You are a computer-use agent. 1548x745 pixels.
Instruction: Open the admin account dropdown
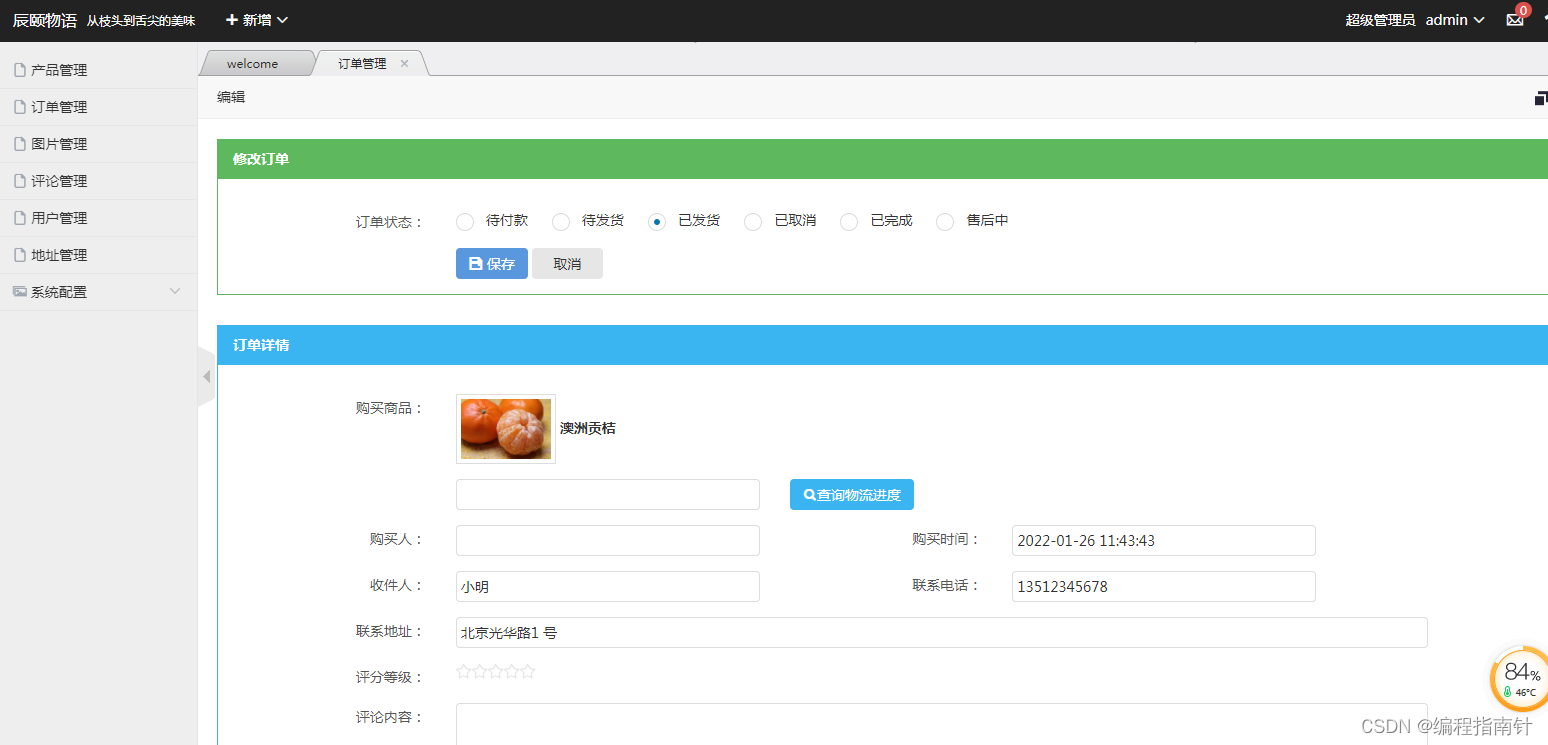pos(1455,20)
